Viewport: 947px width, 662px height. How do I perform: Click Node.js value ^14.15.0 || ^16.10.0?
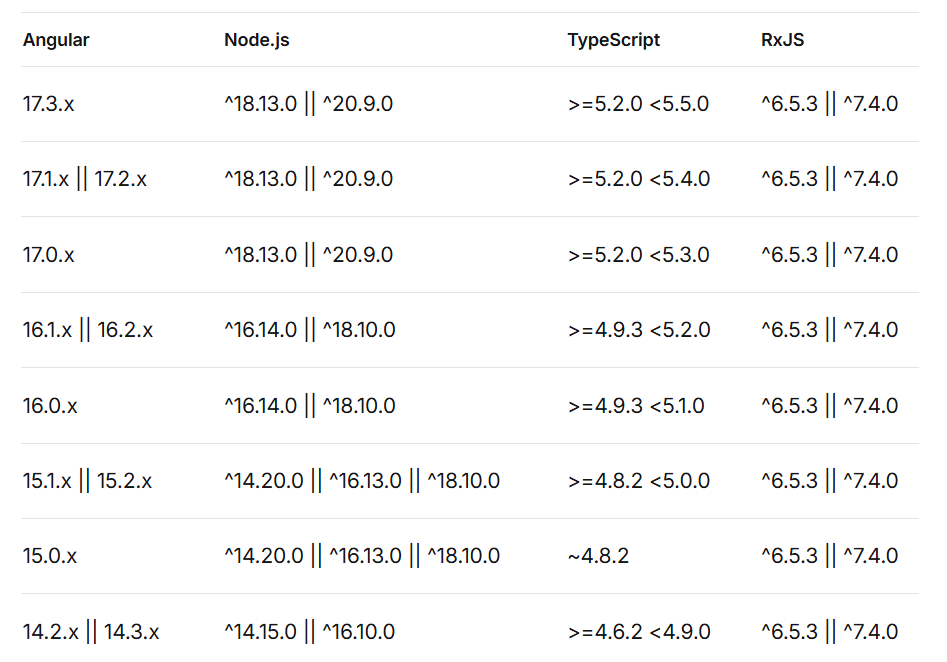tap(309, 632)
